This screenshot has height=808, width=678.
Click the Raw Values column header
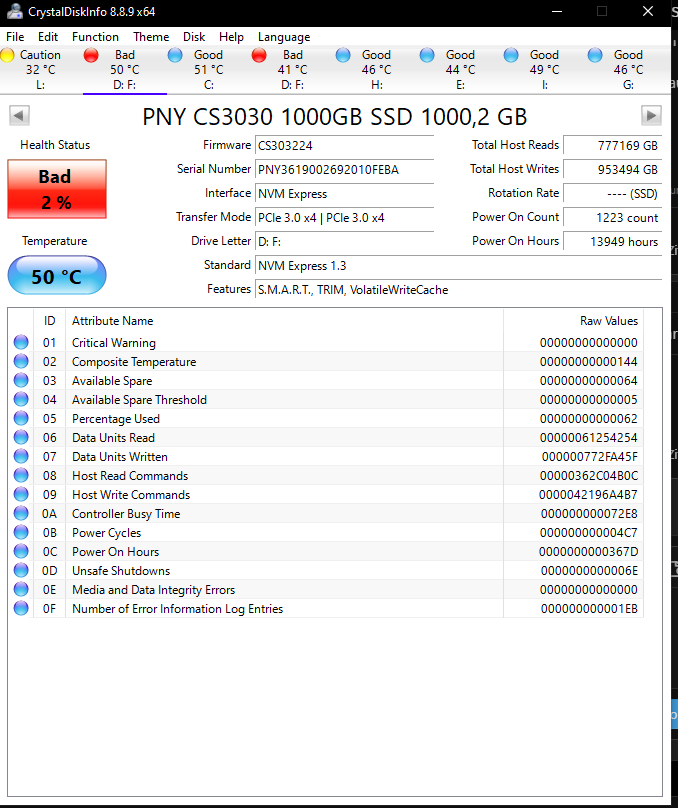pyautogui.click(x=573, y=321)
